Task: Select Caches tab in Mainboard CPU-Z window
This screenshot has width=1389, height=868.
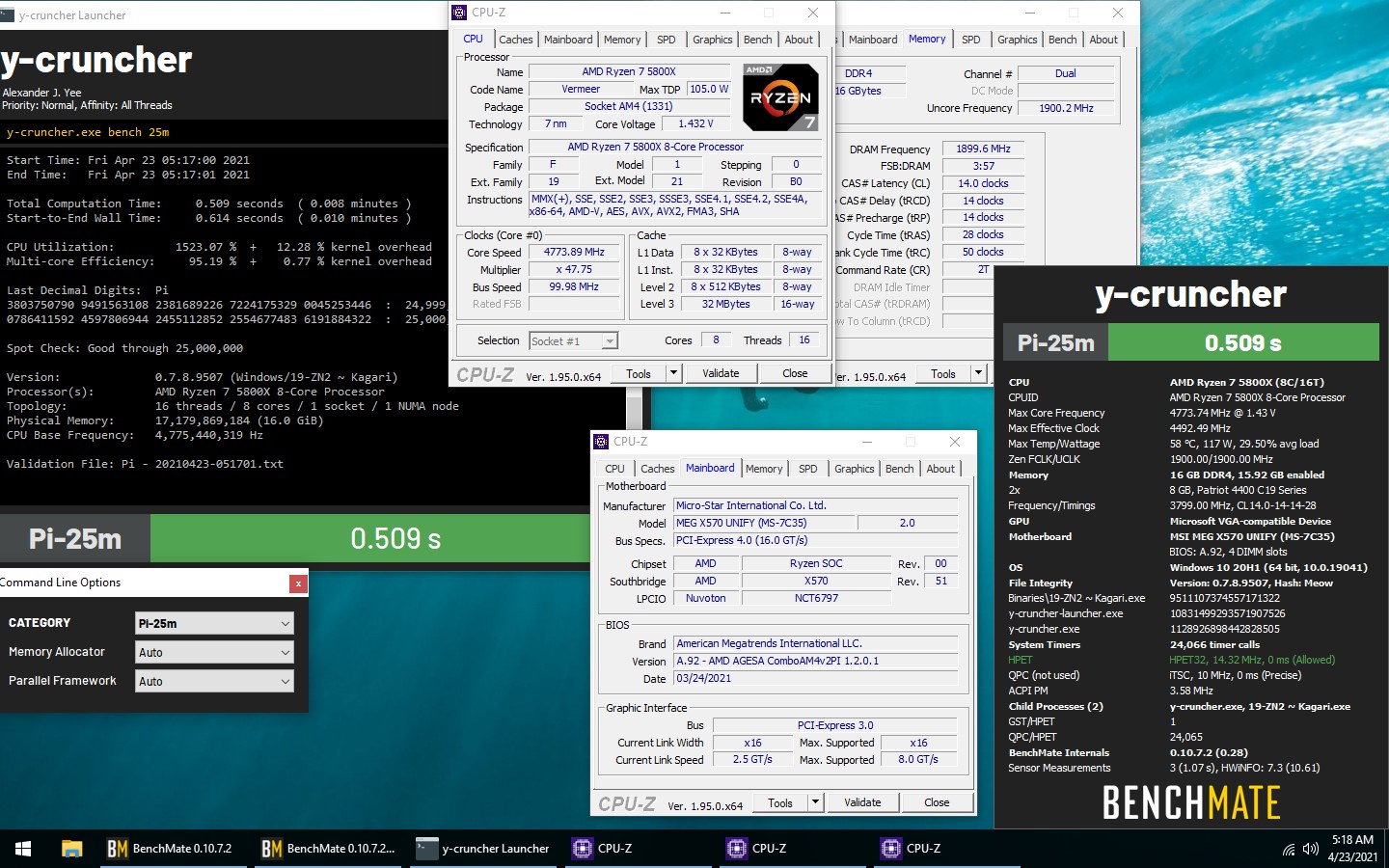Action: coord(657,469)
